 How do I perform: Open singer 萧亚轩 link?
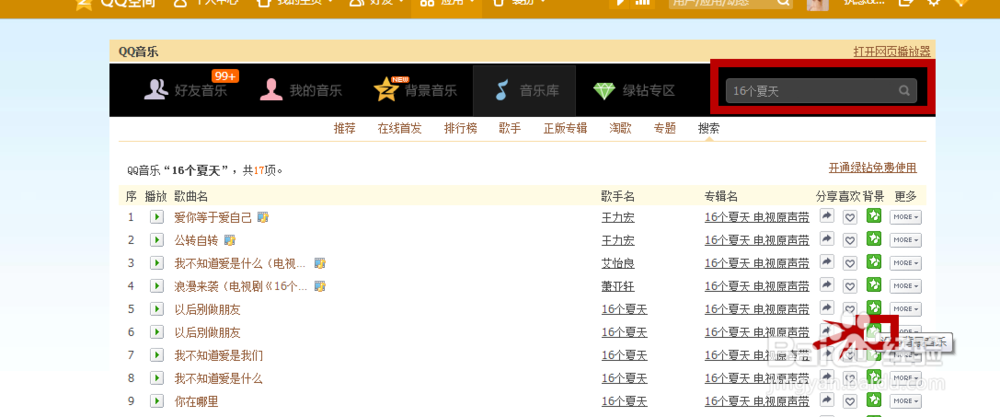(618, 286)
